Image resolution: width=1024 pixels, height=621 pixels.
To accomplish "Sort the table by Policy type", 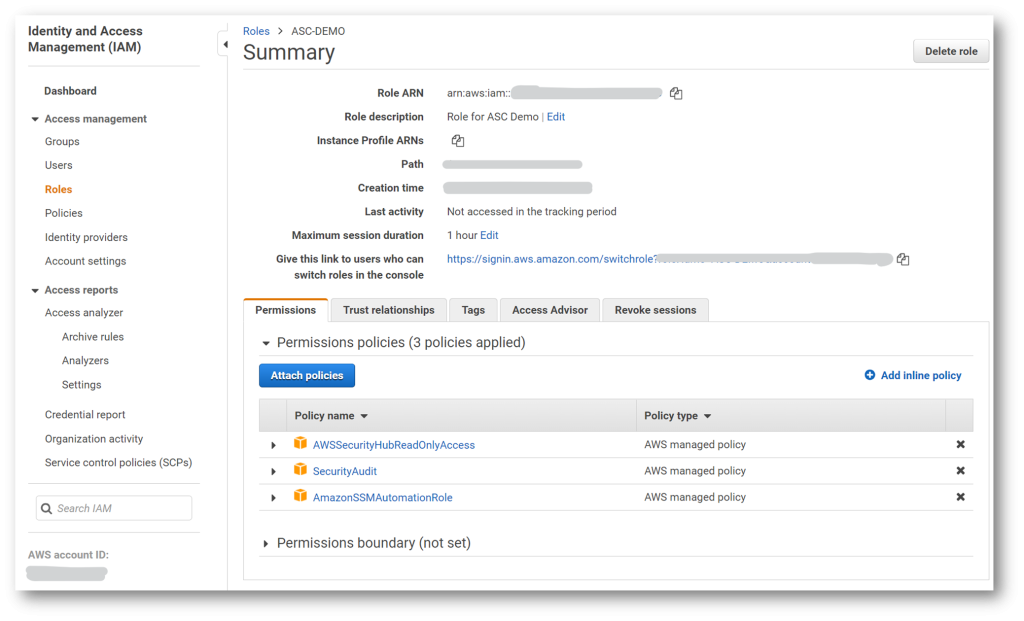I will [677, 416].
